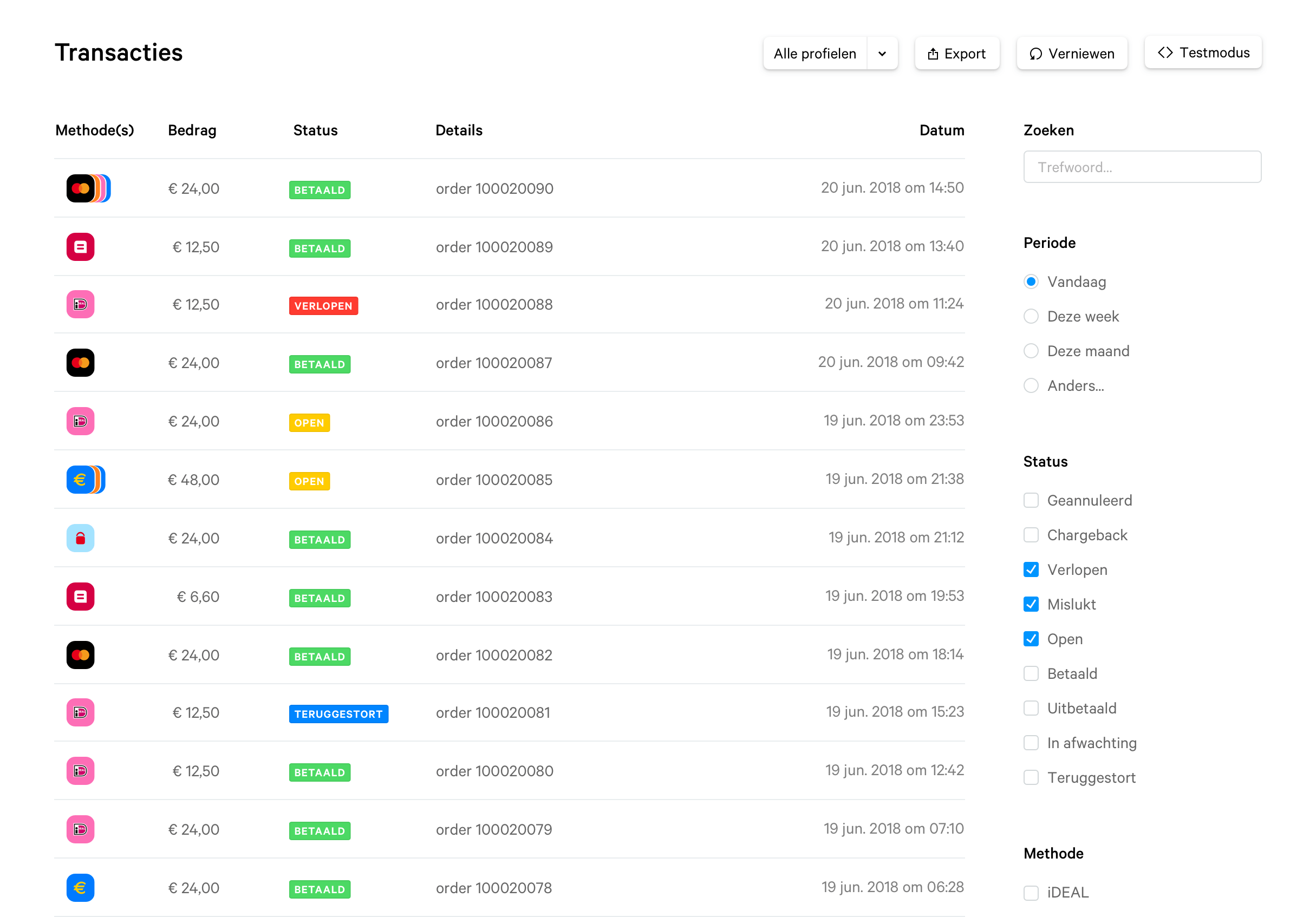This screenshot has height=917, width=1316.
Task: Open the order 100020087 details
Action: coord(493,363)
